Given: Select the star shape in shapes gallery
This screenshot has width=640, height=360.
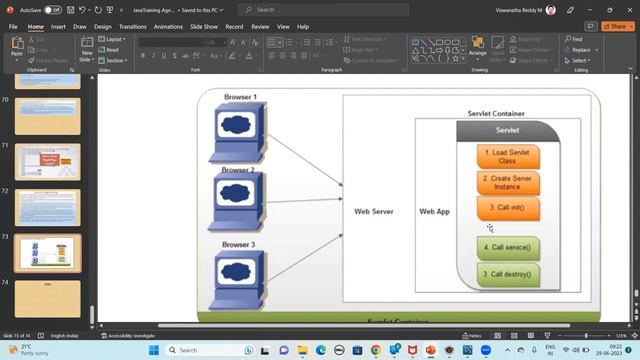Looking at the screenshot, I should [x=456, y=59].
